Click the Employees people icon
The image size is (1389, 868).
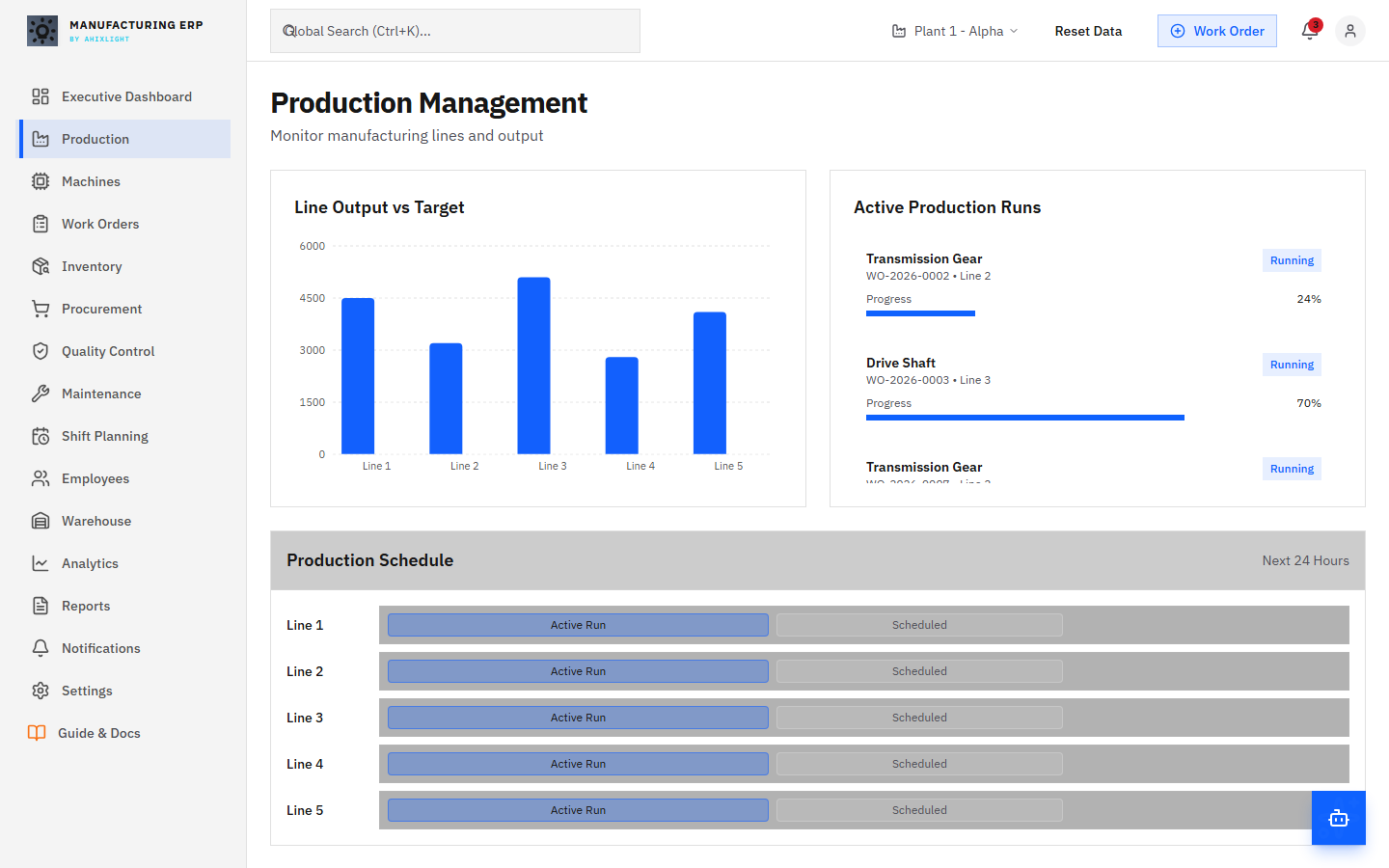41,478
